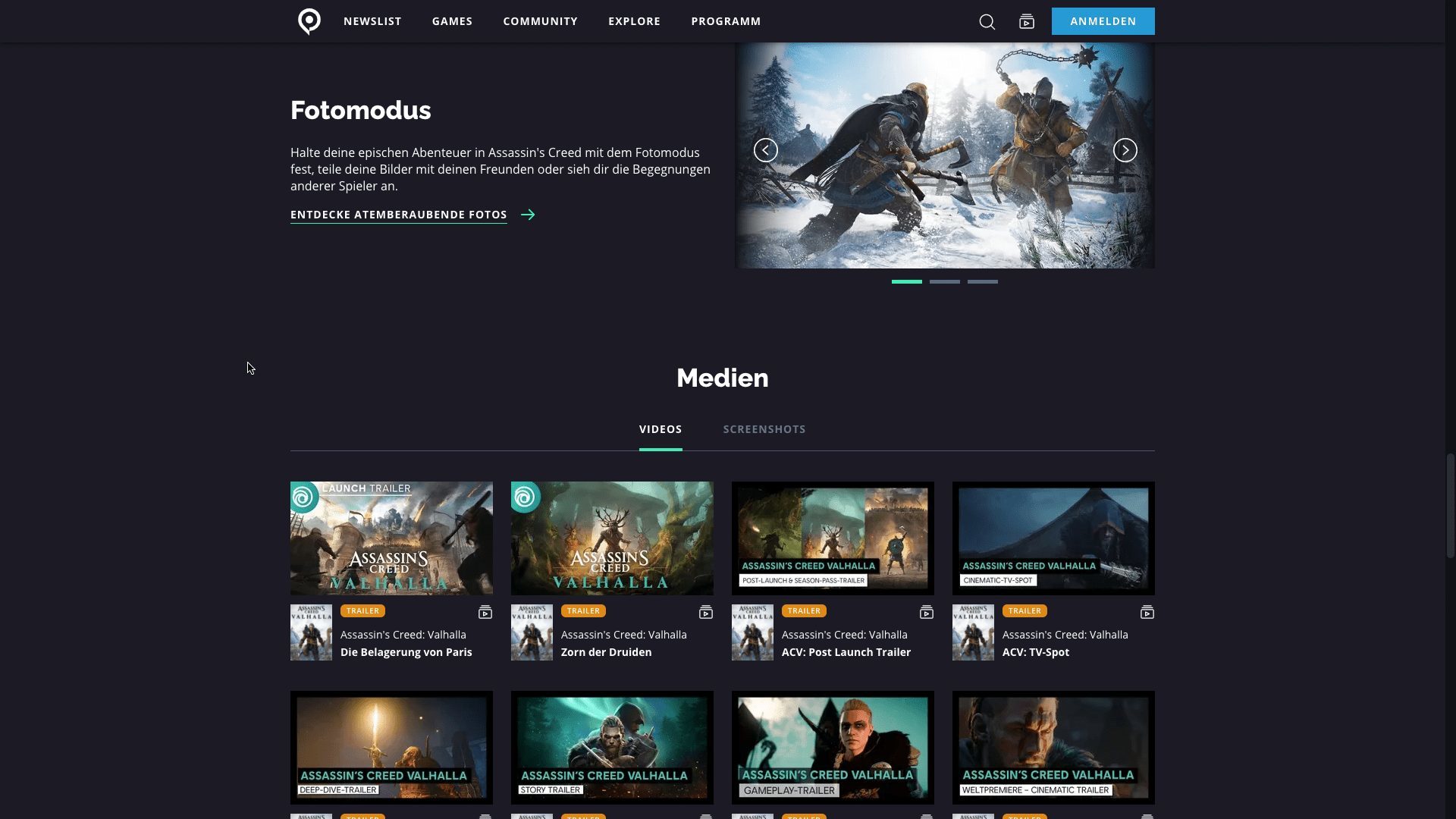Click game cover icon beside ACV: TV-Spot
This screenshot has width=1456, height=819.
point(973,632)
